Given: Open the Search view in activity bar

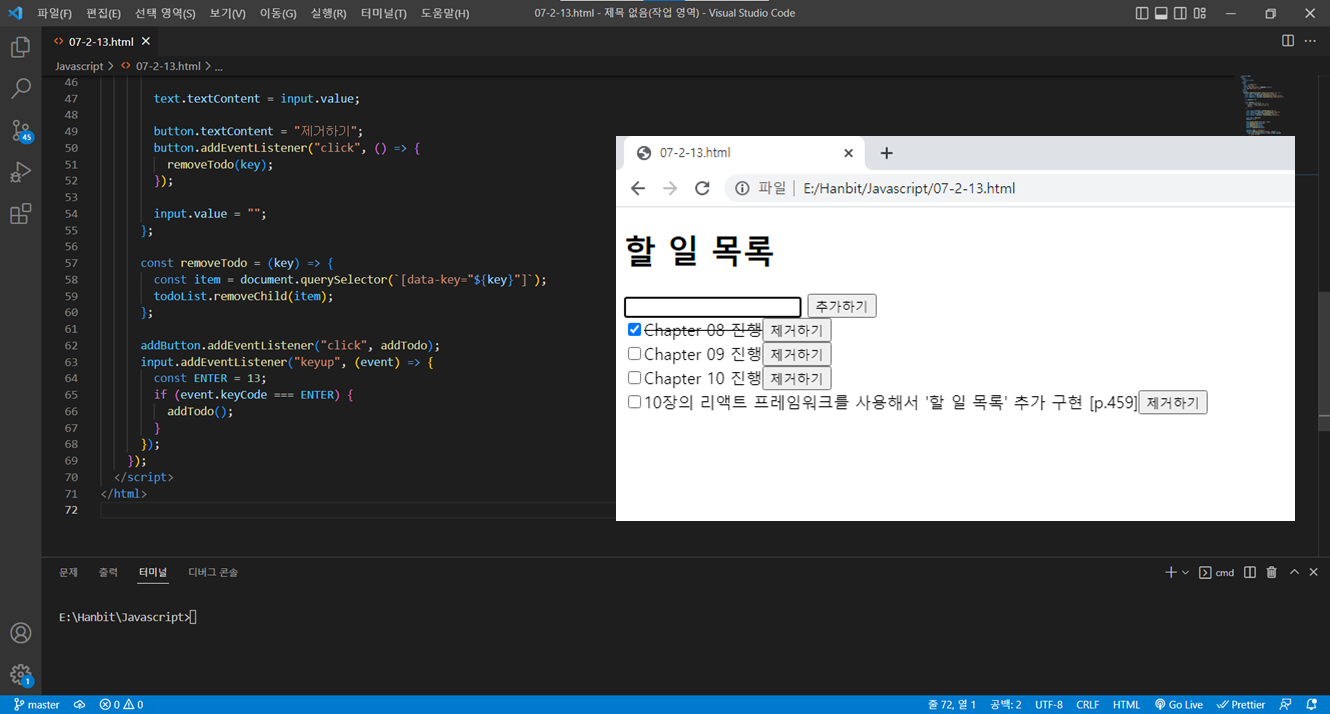Looking at the screenshot, I should tap(20, 89).
